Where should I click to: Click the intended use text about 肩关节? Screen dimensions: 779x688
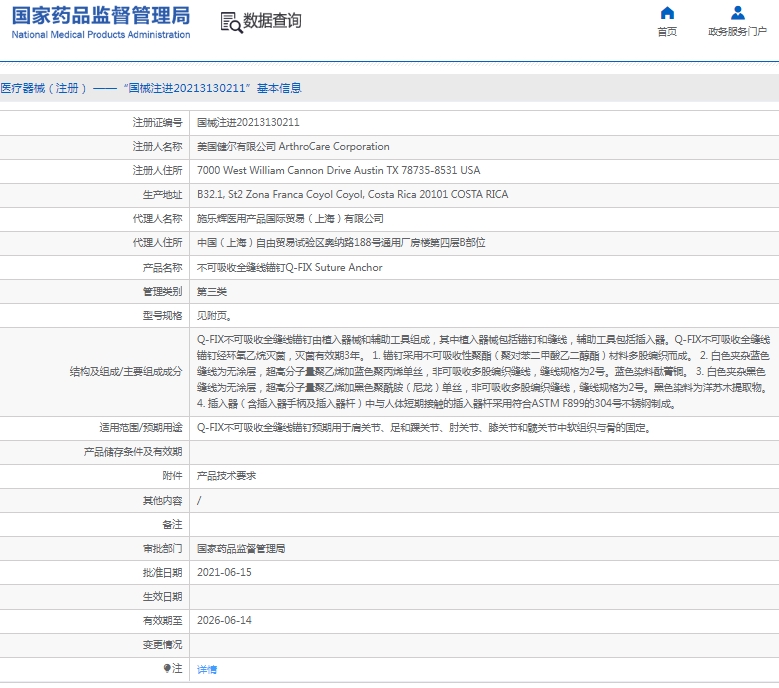[x=424, y=428]
